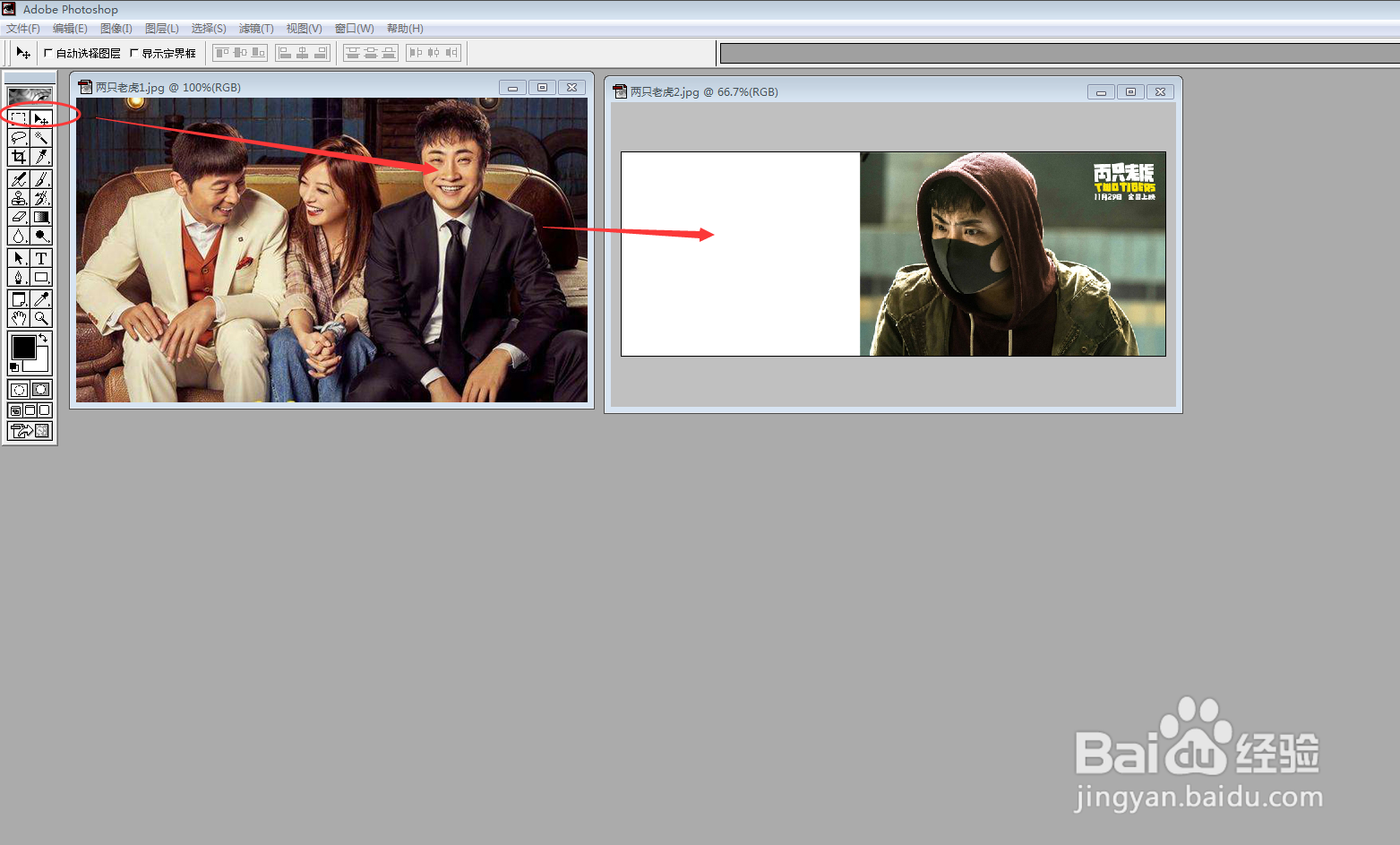Swap foreground and background colors

point(43,338)
